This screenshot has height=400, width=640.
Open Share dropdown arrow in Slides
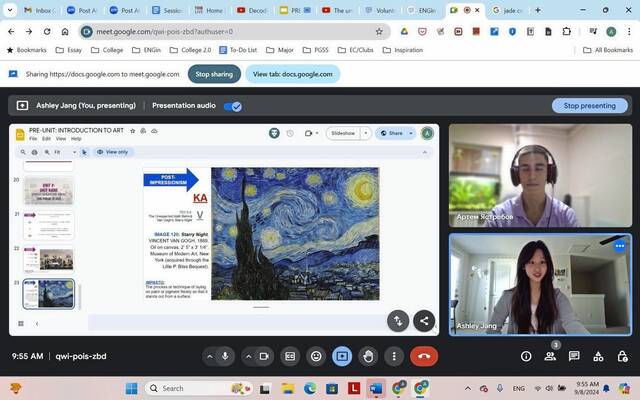411,133
